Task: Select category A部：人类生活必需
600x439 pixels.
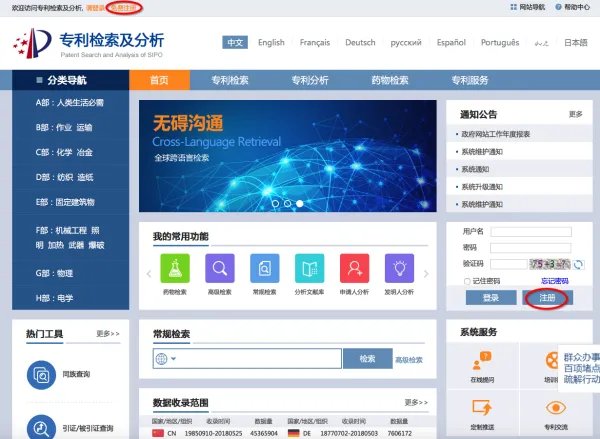Action: (70, 103)
